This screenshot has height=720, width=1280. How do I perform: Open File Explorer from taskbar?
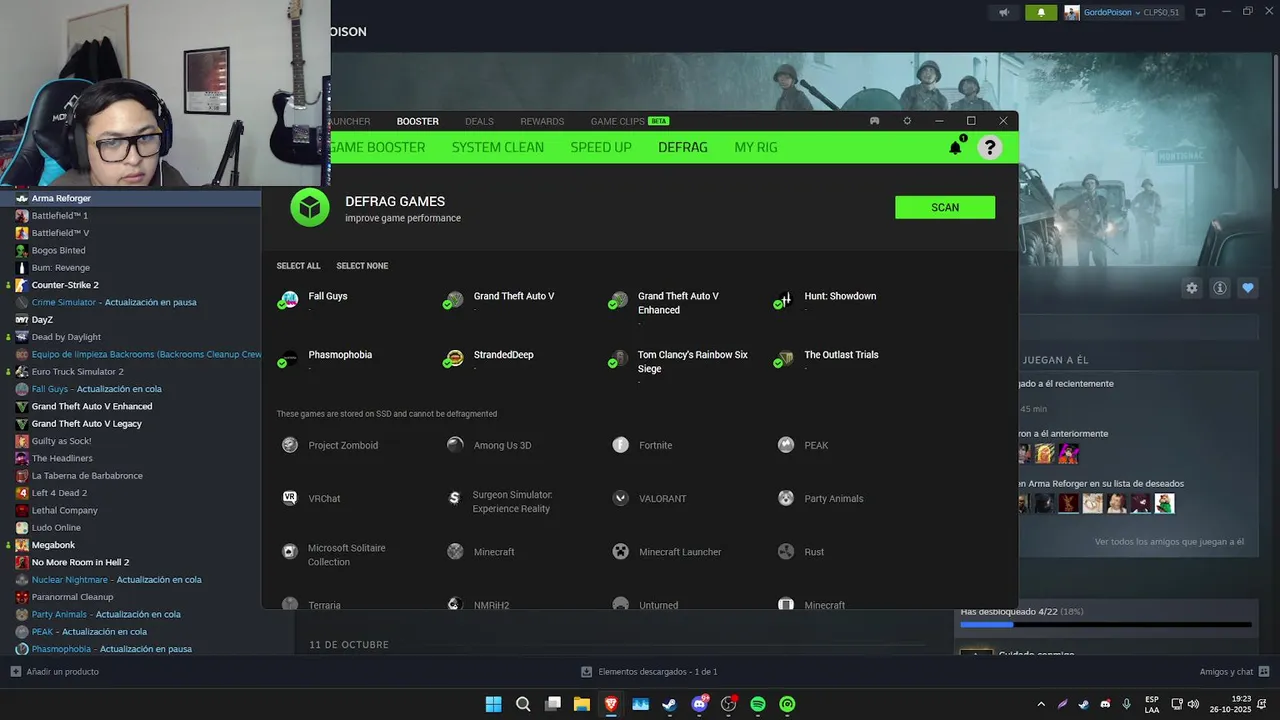pos(581,704)
